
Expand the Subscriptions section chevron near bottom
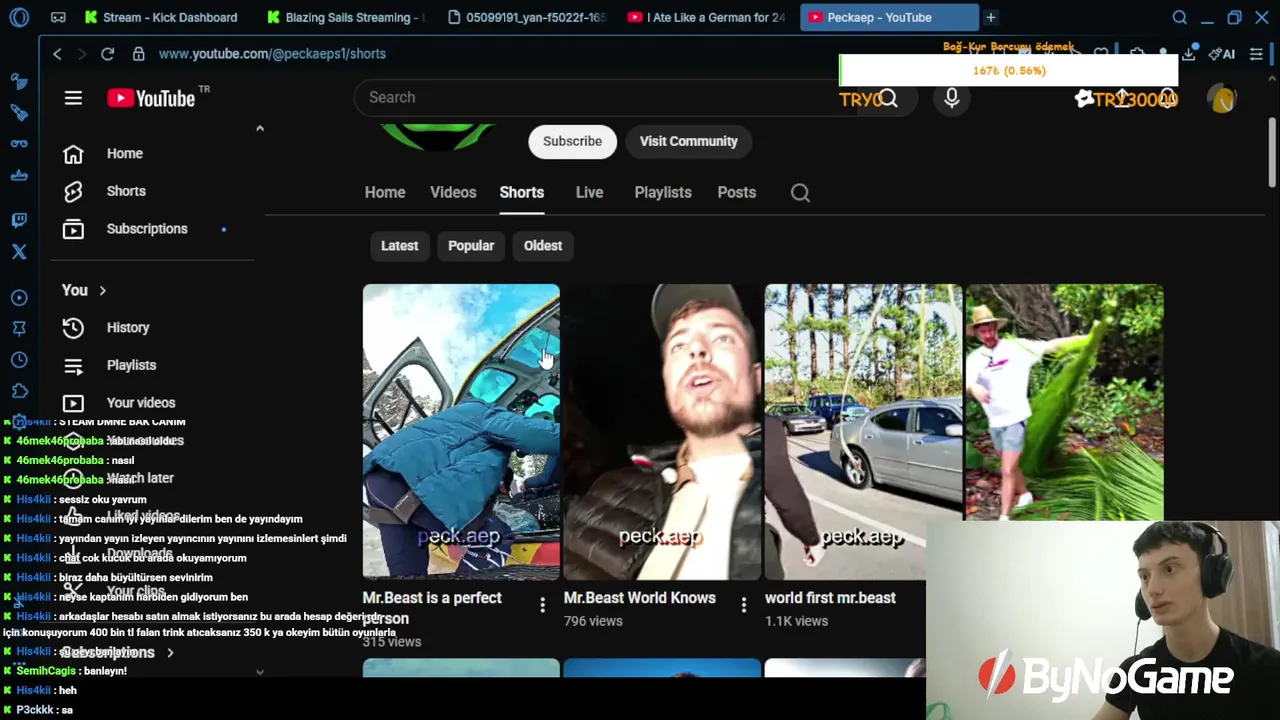tap(170, 653)
